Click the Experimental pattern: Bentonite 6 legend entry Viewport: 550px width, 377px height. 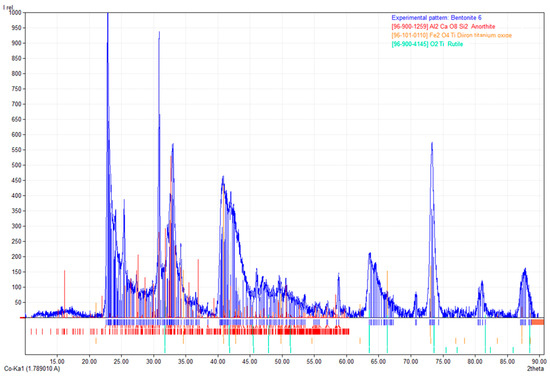click(x=436, y=18)
